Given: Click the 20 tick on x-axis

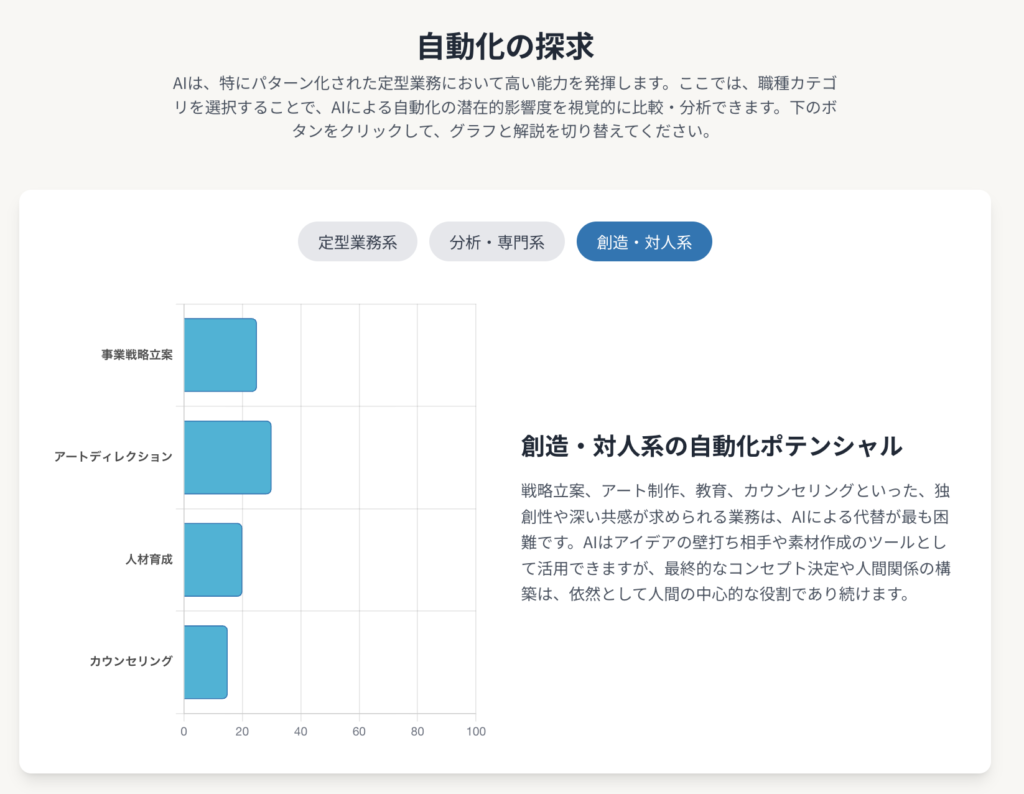Looking at the screenshot, I should [x=242, y=732].
